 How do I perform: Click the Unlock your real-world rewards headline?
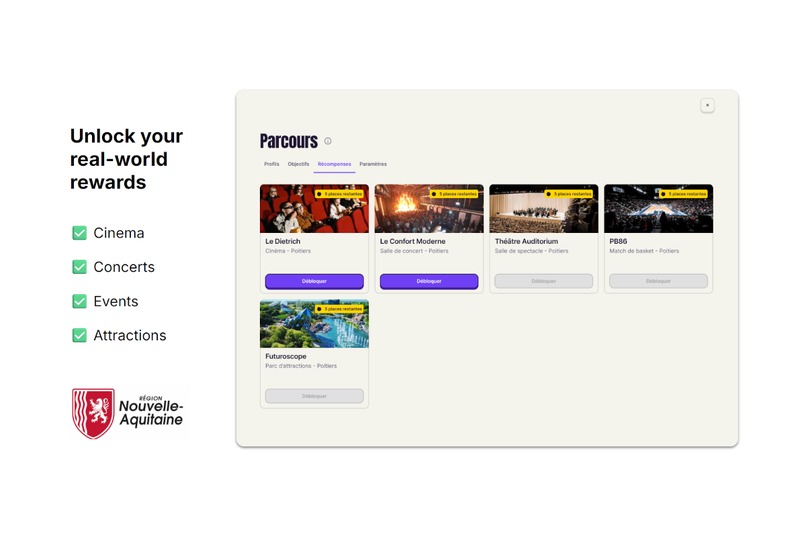(x=126, y=159)
